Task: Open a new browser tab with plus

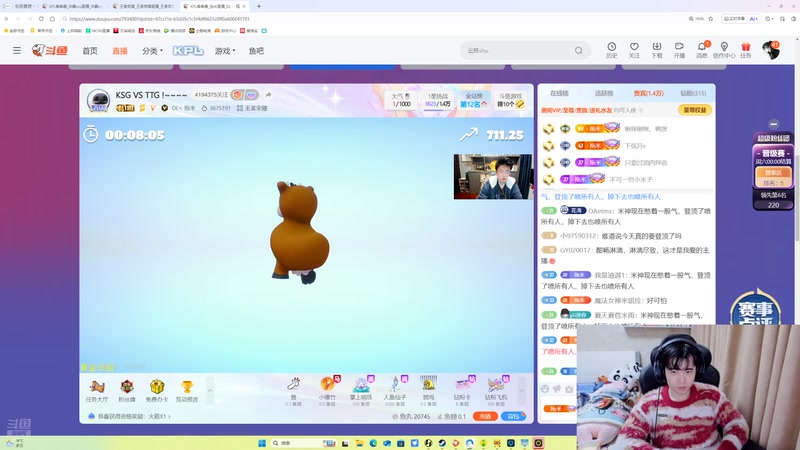Action: coord(259,6)
